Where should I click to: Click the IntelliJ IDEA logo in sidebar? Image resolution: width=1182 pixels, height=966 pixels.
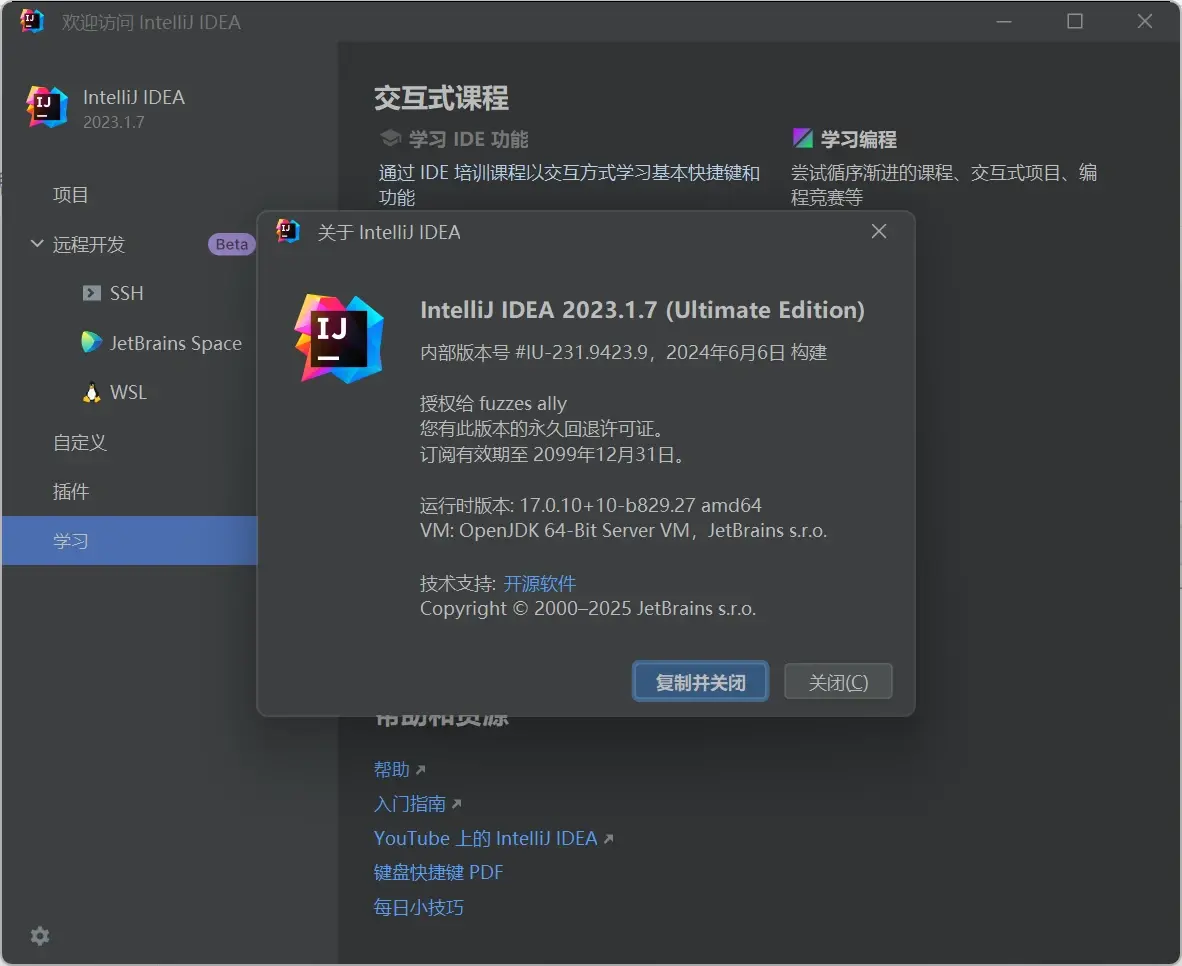pyautogui.click(x=47, y=106)
